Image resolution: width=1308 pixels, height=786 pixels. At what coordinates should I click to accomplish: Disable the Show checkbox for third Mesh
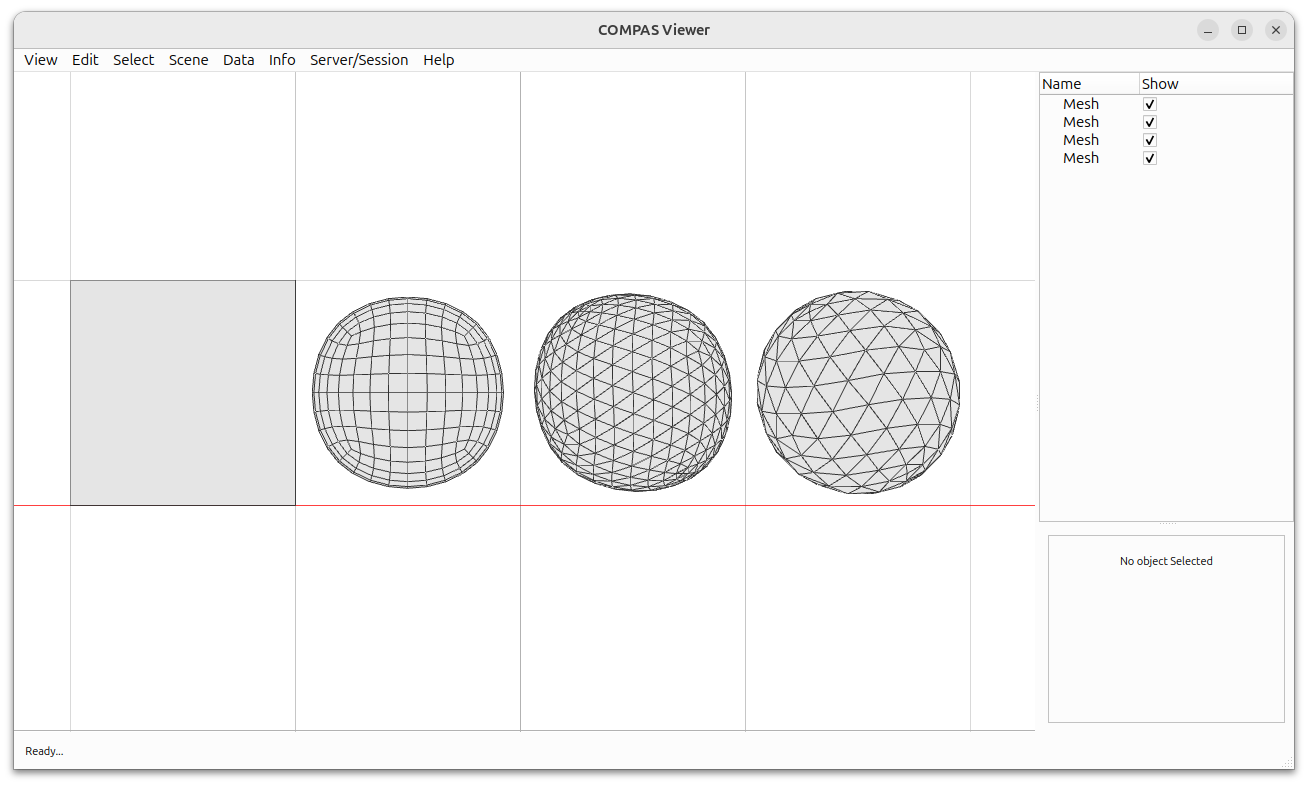1149,139
